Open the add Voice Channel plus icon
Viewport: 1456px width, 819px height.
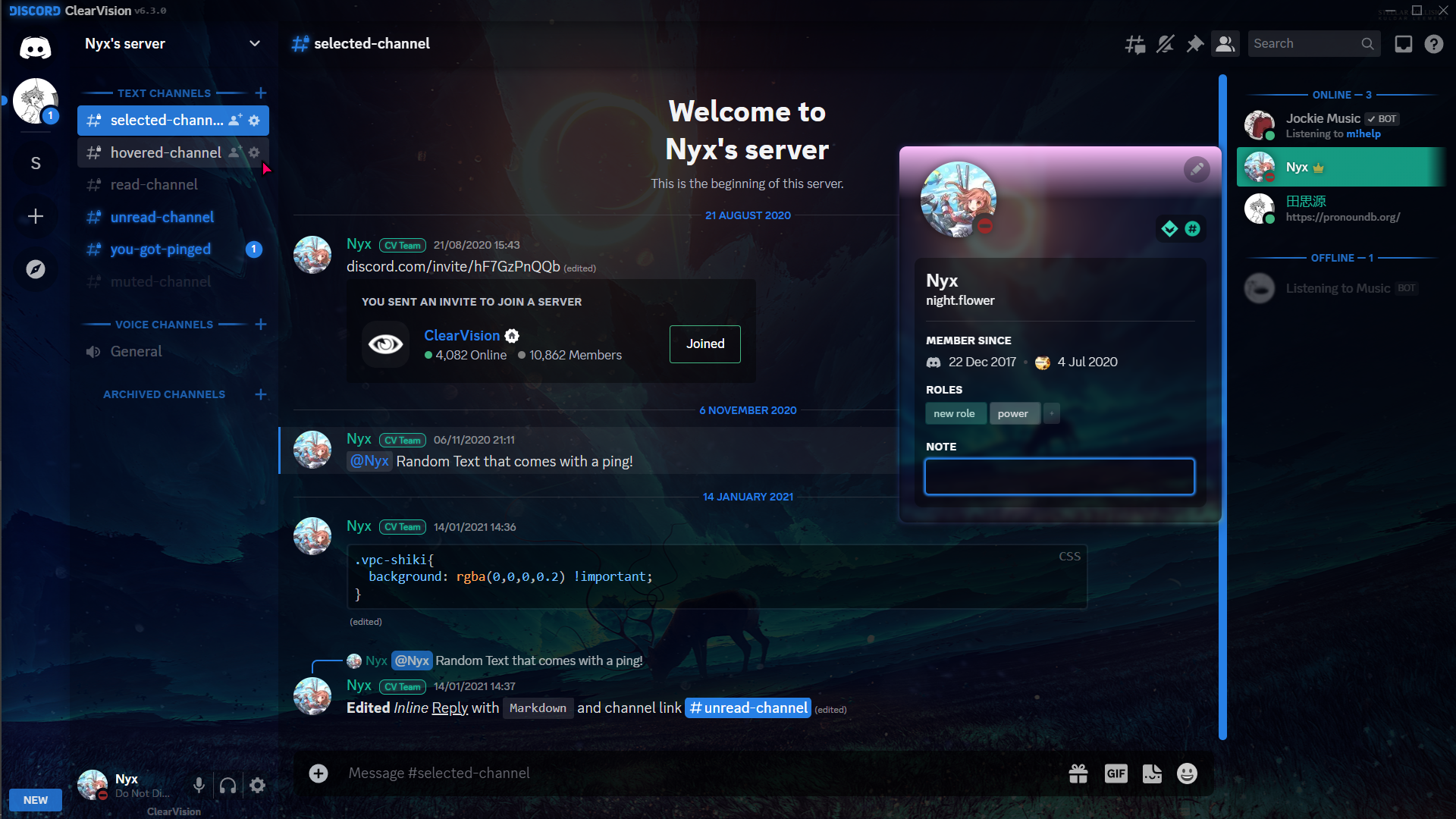coord(259,324)
